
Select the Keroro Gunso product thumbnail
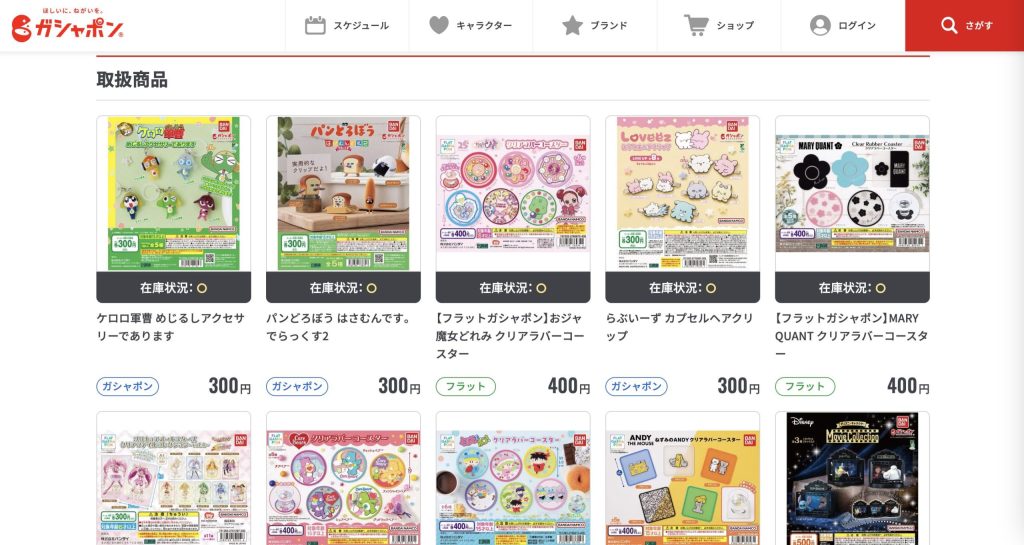point(174,193)
